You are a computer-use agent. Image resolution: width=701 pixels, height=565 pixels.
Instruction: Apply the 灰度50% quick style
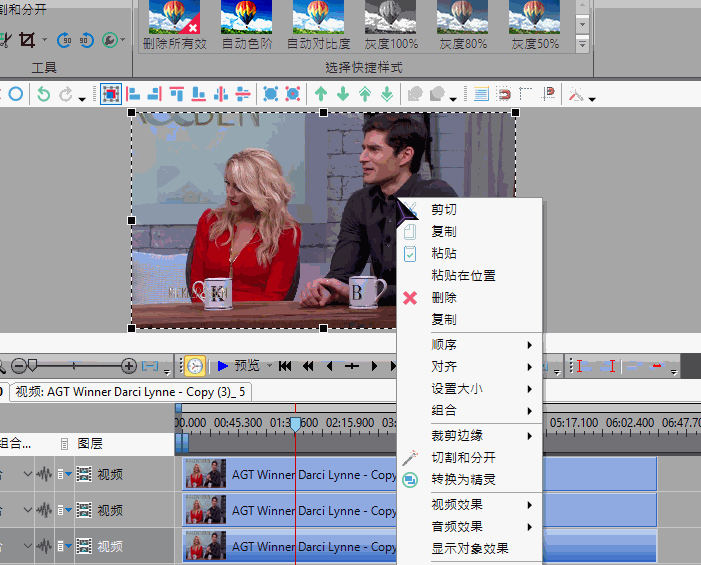535,25
